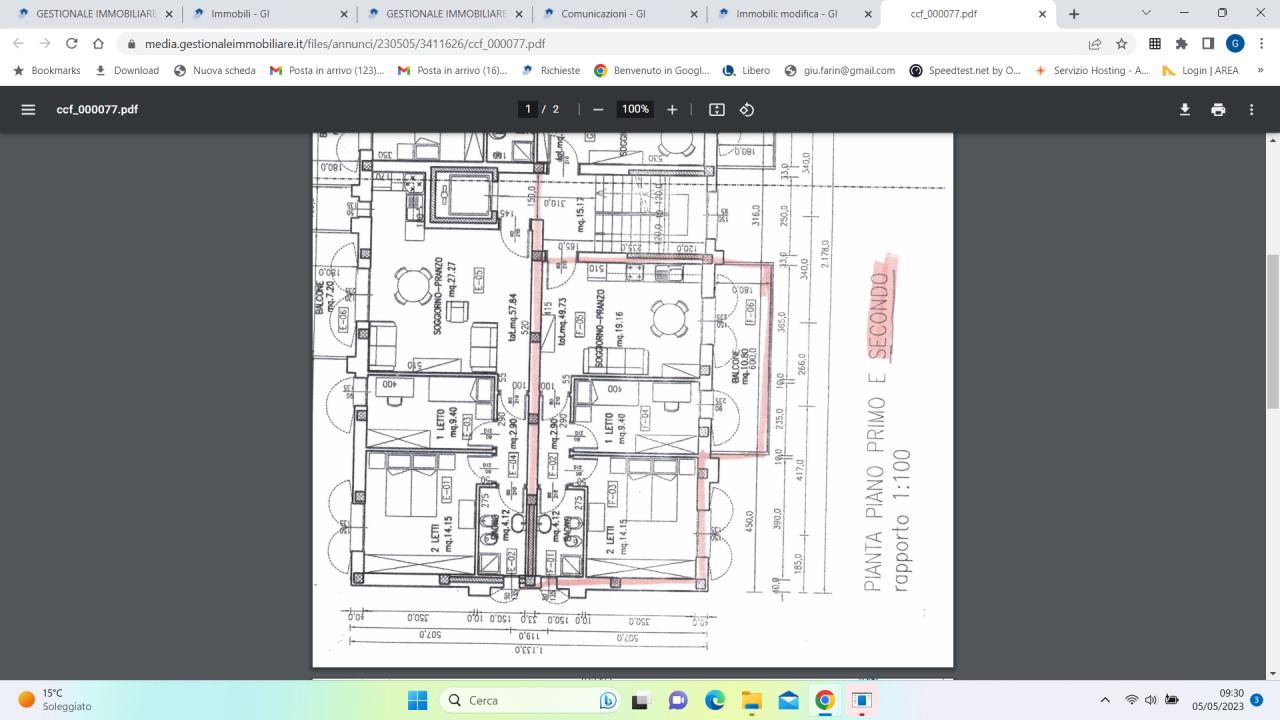Click the zoom in plus button
The width and height of the screenshot is (1280, 720).
[x=672, y=110]
